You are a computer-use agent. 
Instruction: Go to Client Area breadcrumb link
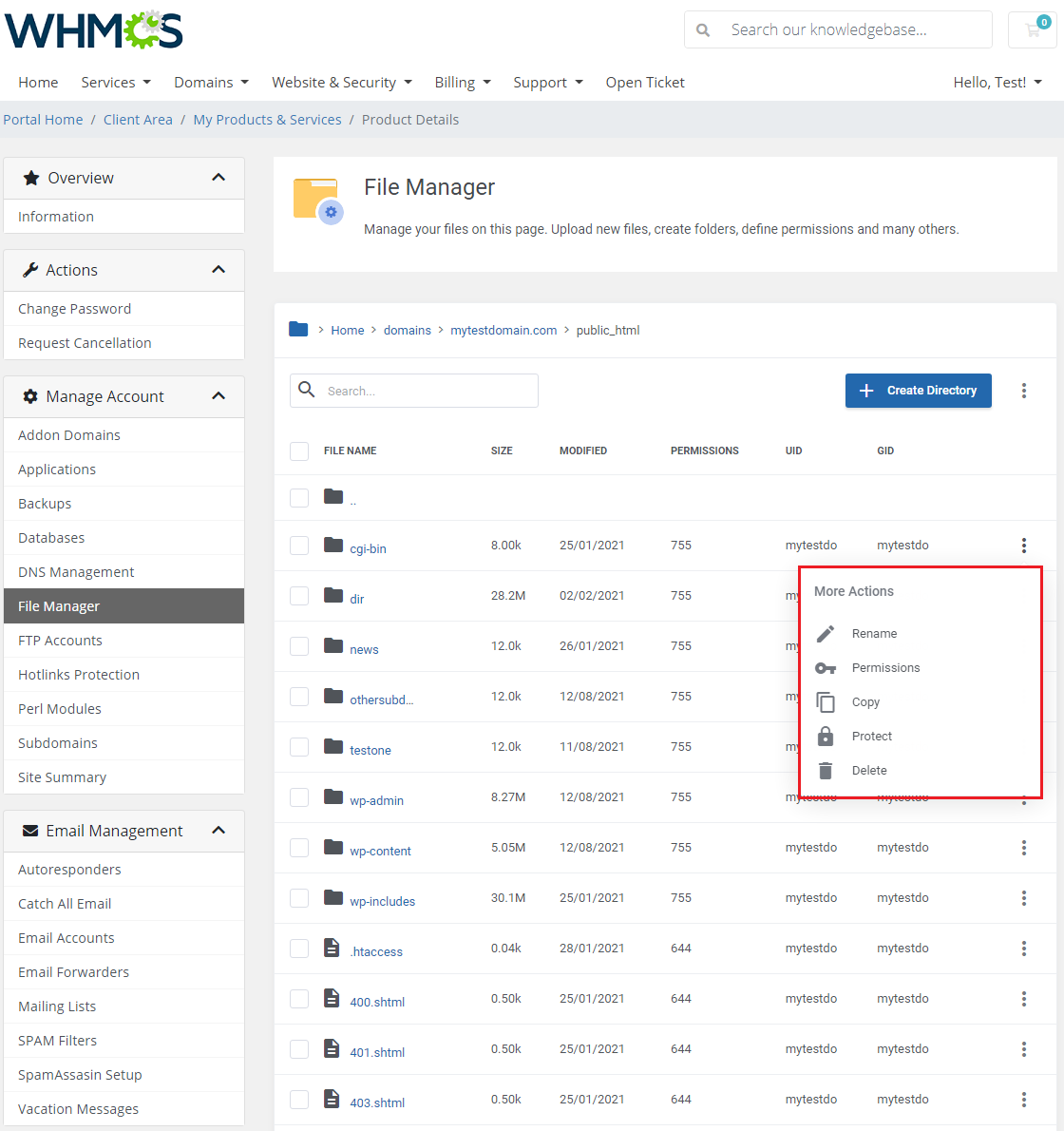tap(138, 120)
